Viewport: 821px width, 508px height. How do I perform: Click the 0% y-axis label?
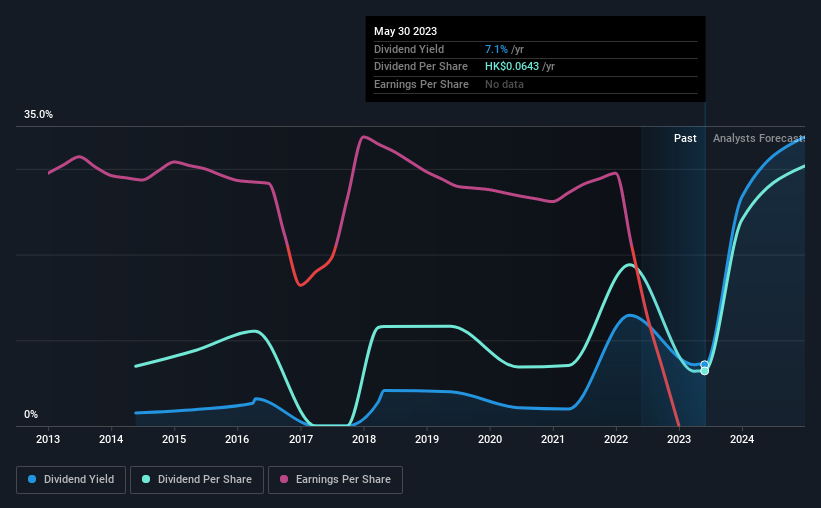[x=31, y=414]
